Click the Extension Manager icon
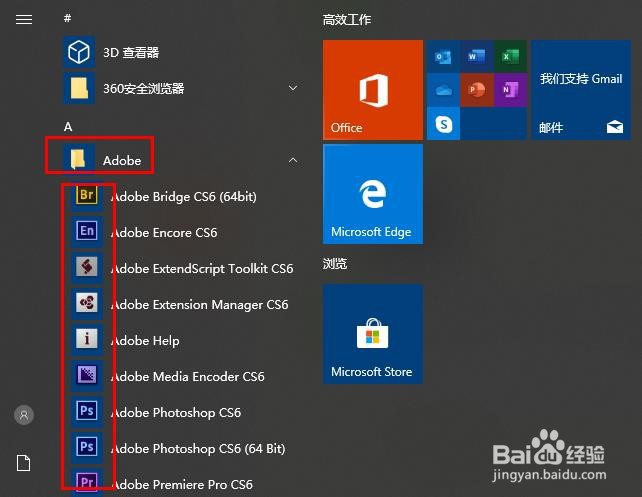 pyautogui.click(x=87, y=304)
